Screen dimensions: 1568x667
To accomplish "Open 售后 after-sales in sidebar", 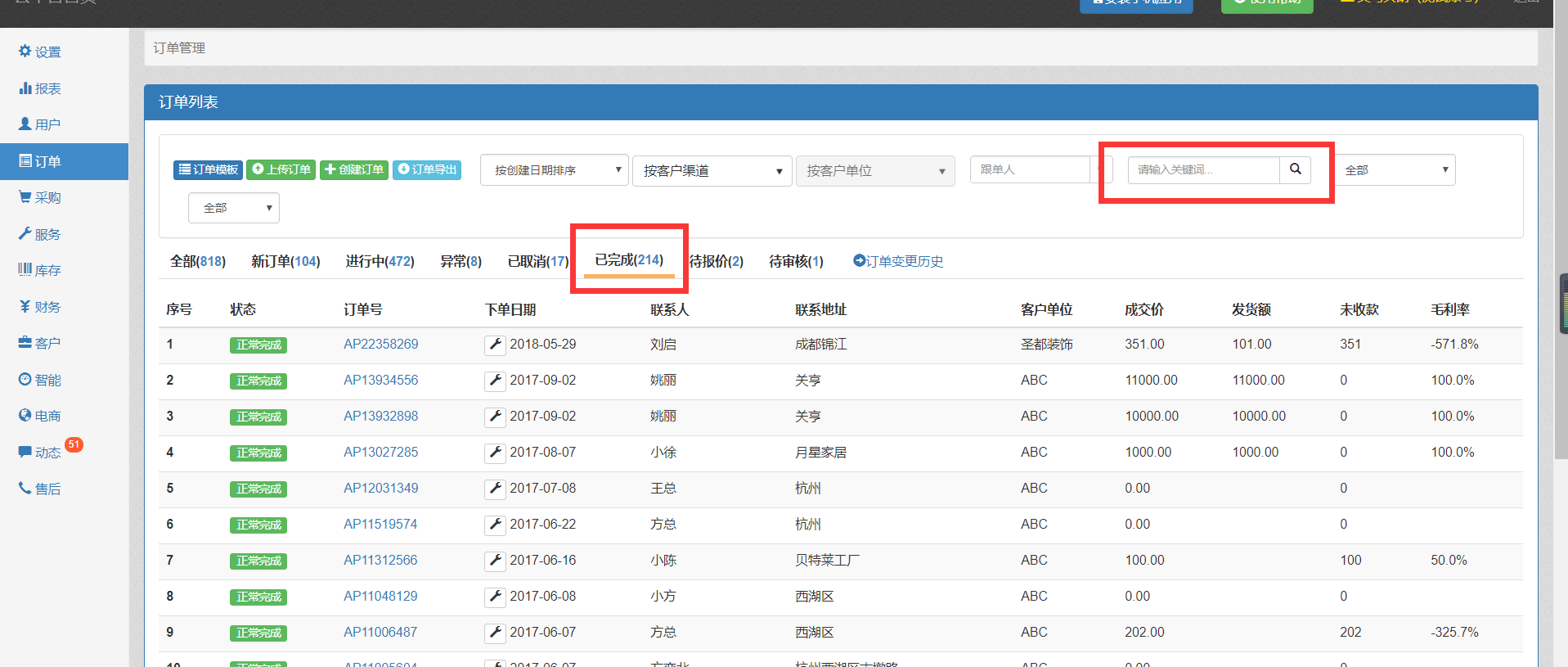I will tap(40, 489).
